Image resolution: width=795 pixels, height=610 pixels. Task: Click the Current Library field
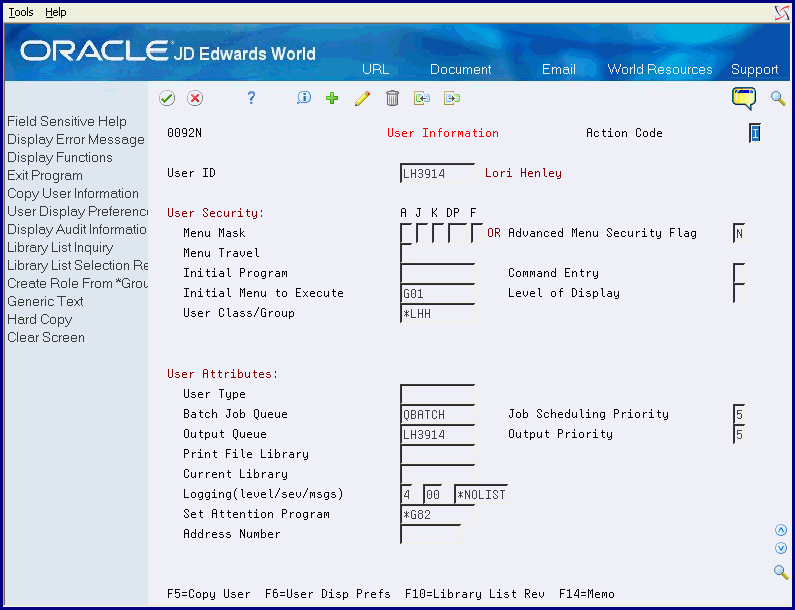coord(437,474)
